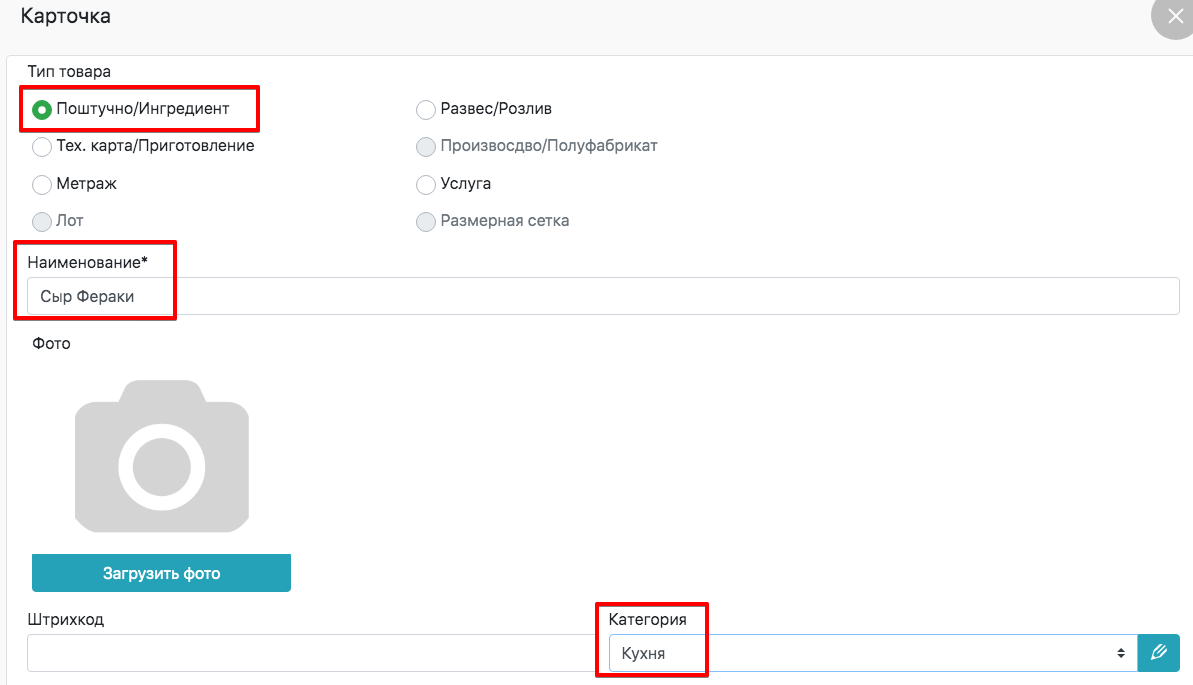Close the Карточка dialog with the X icon
Viewport: 1193px width, 685px height.
point(1174,17)
